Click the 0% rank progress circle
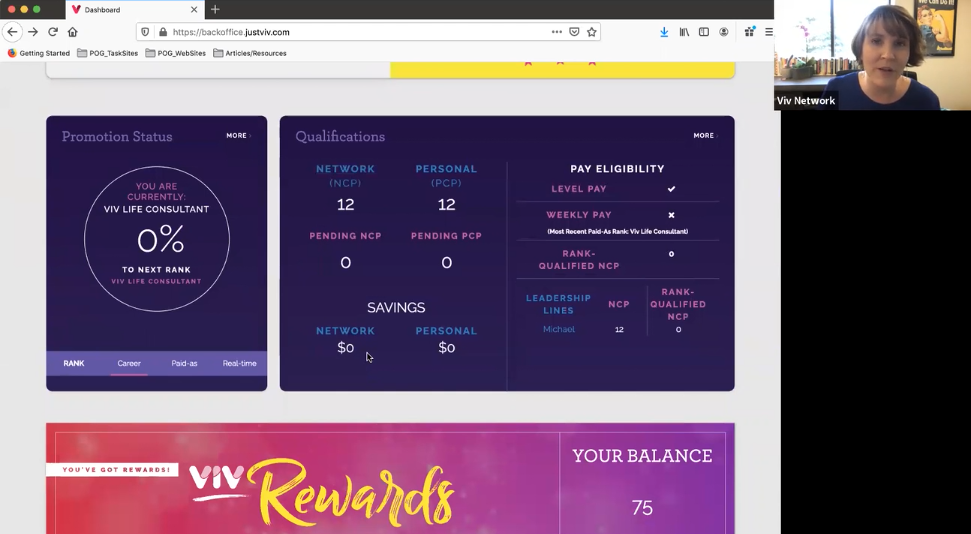 [157, 239]
